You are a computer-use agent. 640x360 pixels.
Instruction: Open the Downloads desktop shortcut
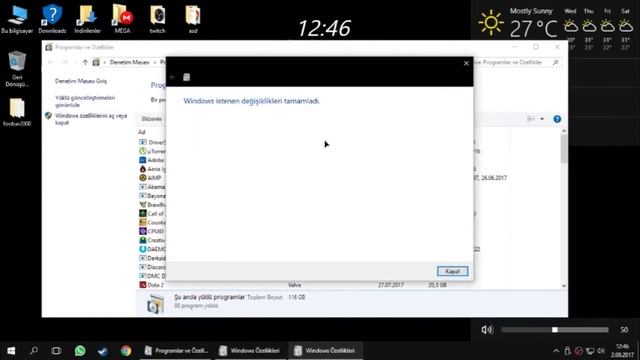52,20
